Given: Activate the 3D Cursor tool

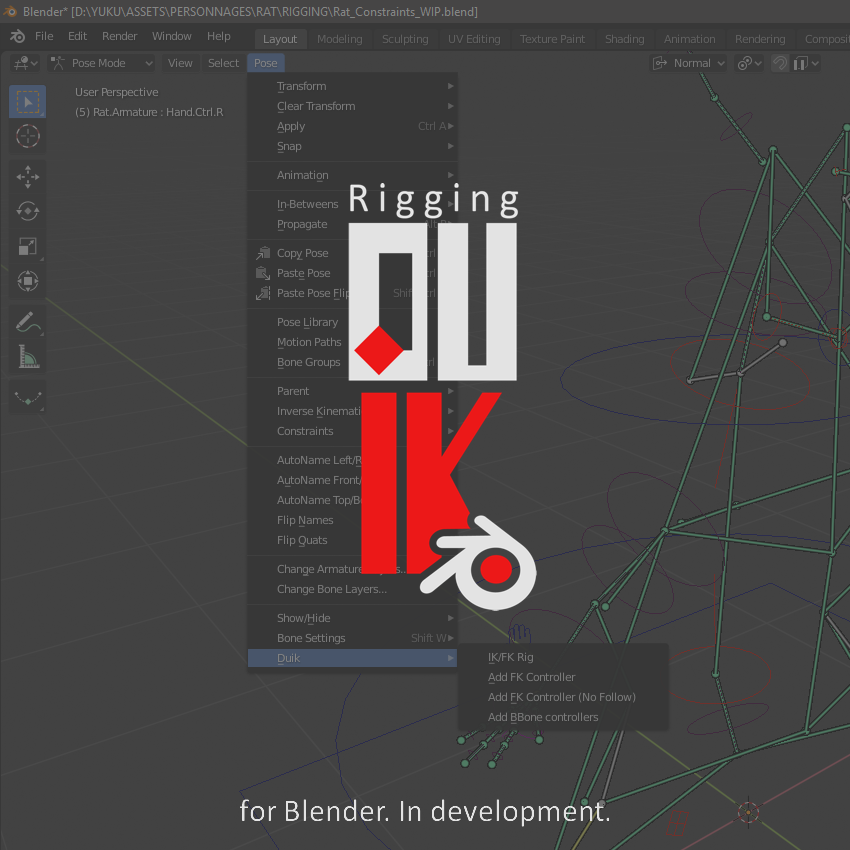Looking at the screenshot, I should click(27, 136).
